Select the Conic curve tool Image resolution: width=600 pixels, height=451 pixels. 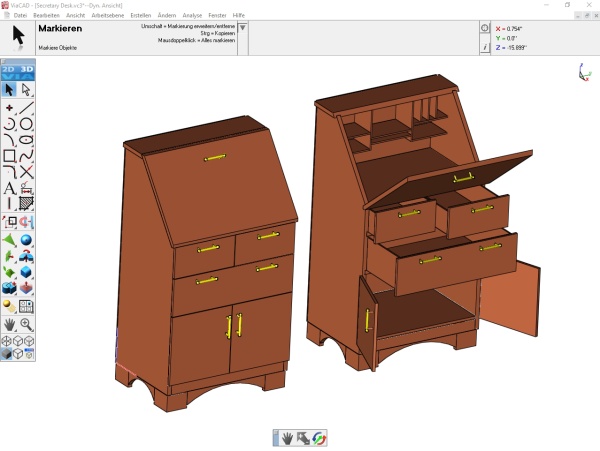coord(10,140)
